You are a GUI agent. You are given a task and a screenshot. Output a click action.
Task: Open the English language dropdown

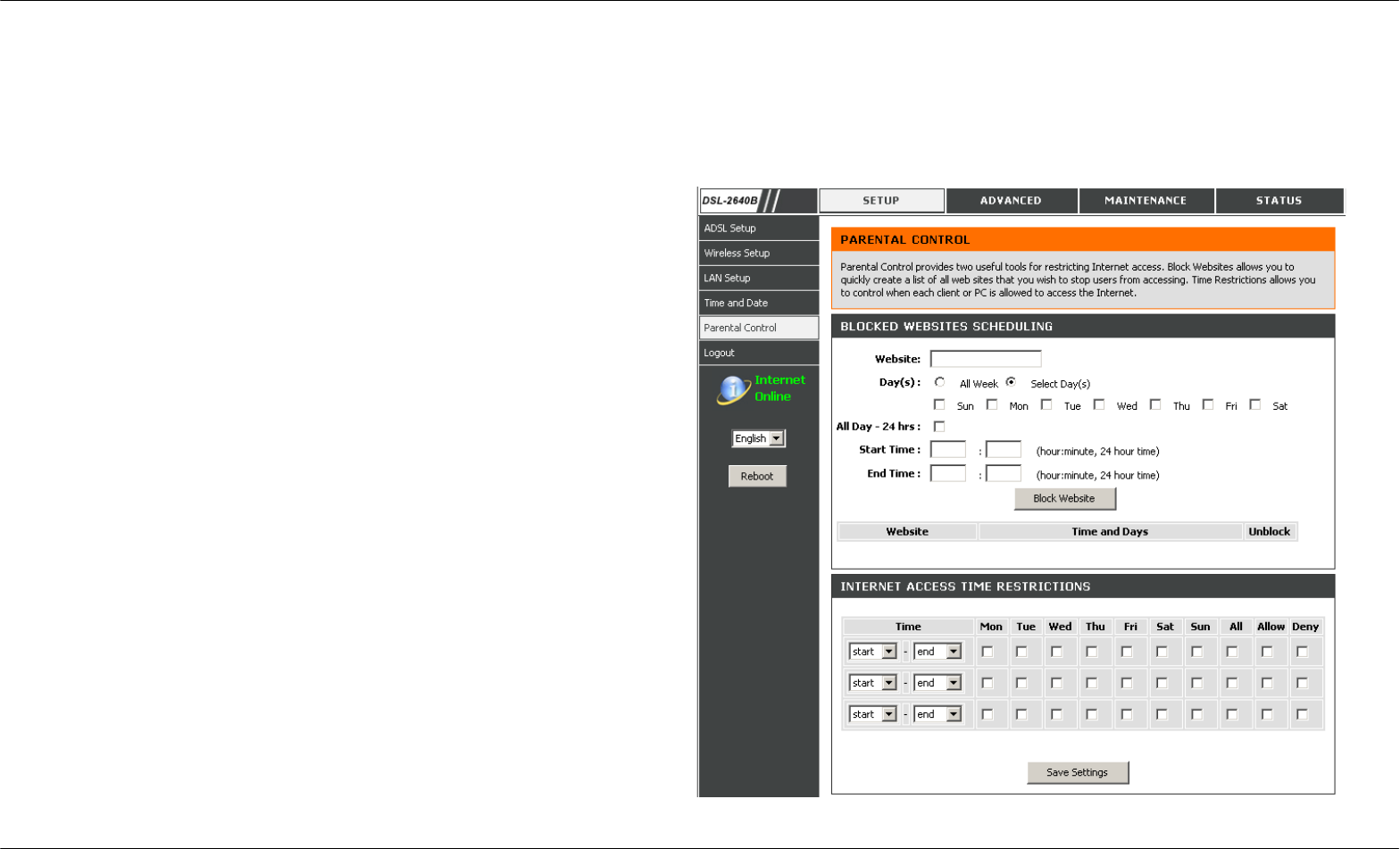pos(758,438)
